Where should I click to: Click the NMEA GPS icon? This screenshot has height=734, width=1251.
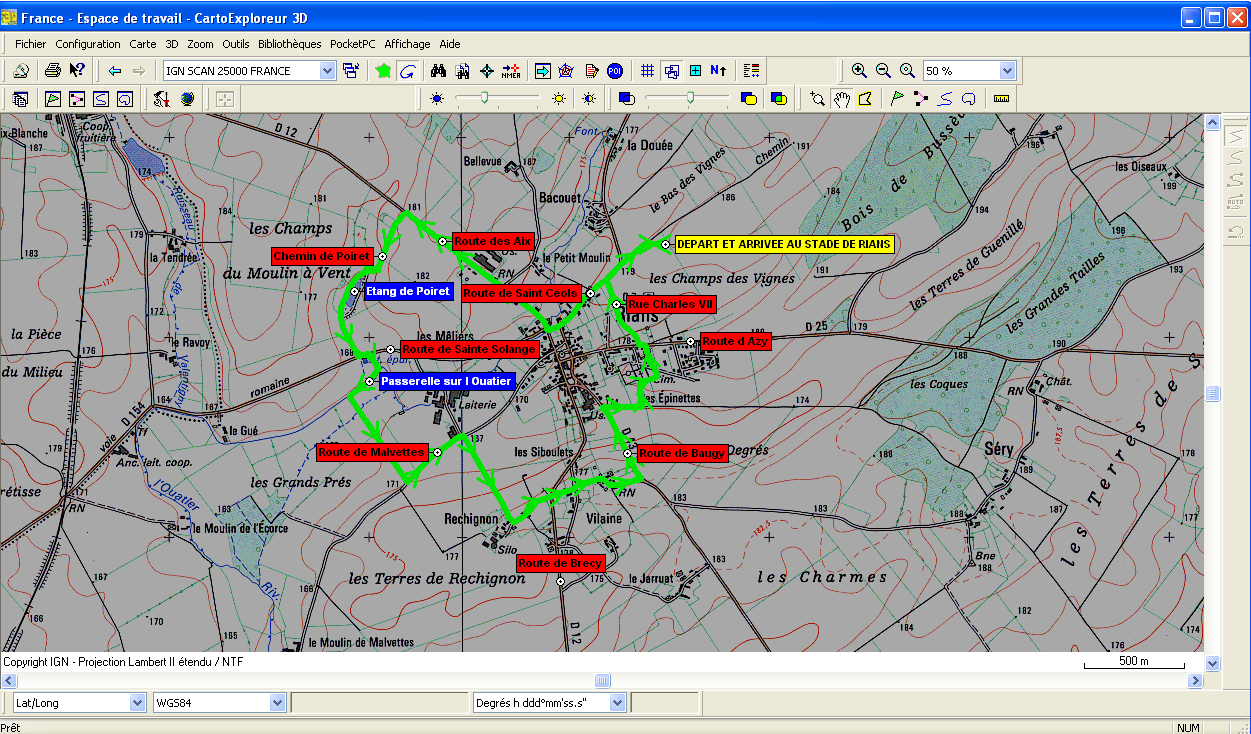click(x=511, y=71)
